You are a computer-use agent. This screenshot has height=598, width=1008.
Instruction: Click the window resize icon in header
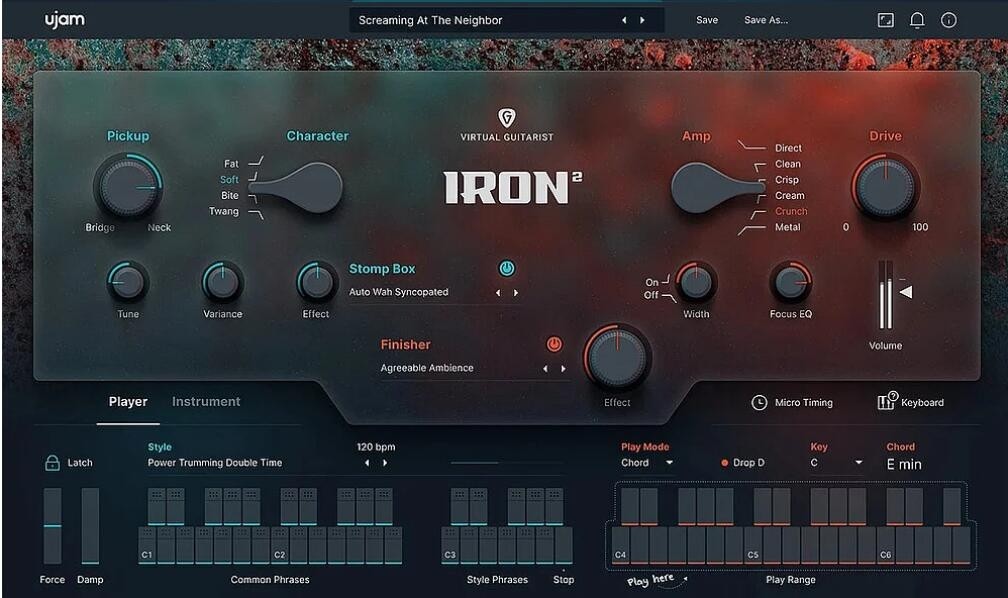(886, 20)
